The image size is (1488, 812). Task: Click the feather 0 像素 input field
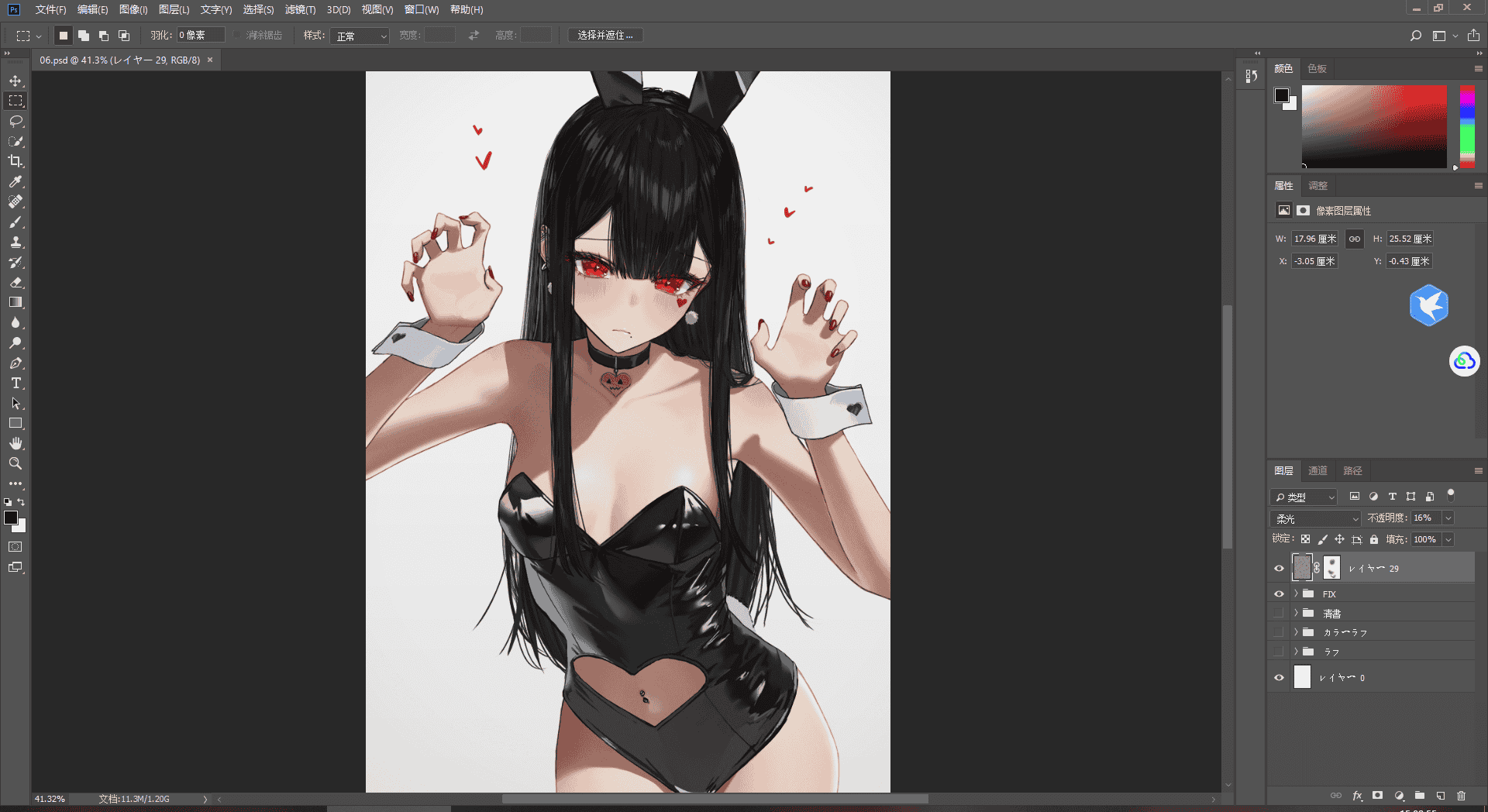tap(200, 35)
